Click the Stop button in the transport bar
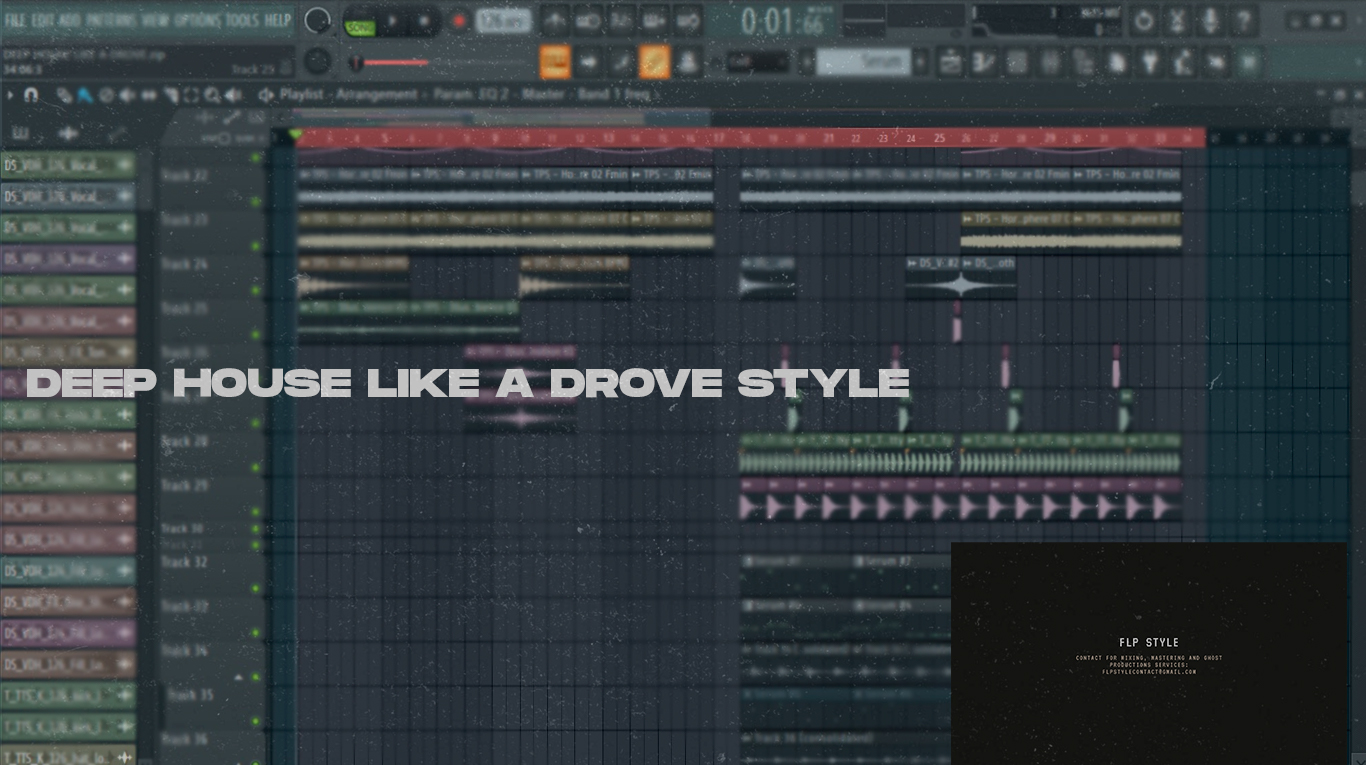This screenshot has height=765, width=1366. pos(424,18)
